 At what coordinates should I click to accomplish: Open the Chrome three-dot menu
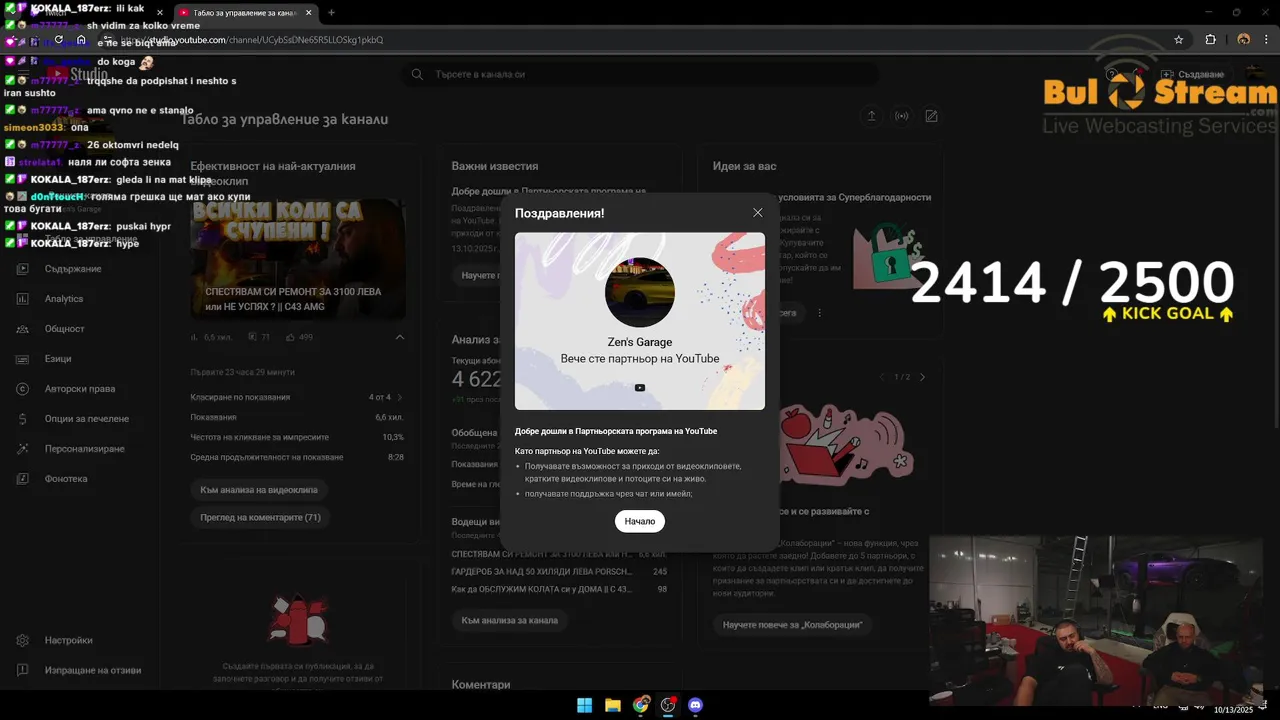[x=1266, y=40]
